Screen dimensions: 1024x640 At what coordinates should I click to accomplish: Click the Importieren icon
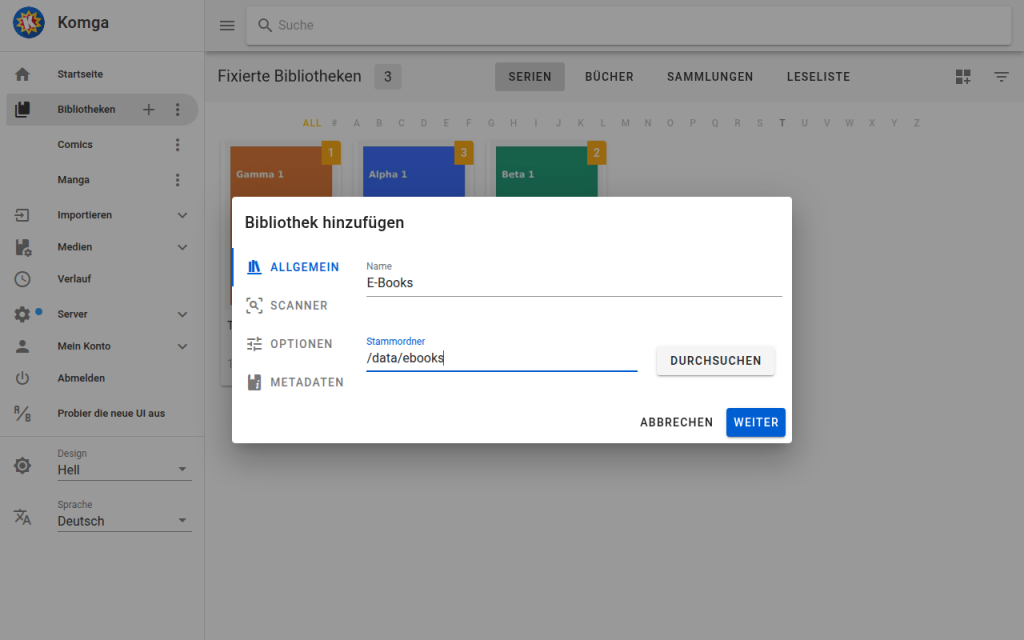pyautogui.click(x=22, y=215)
